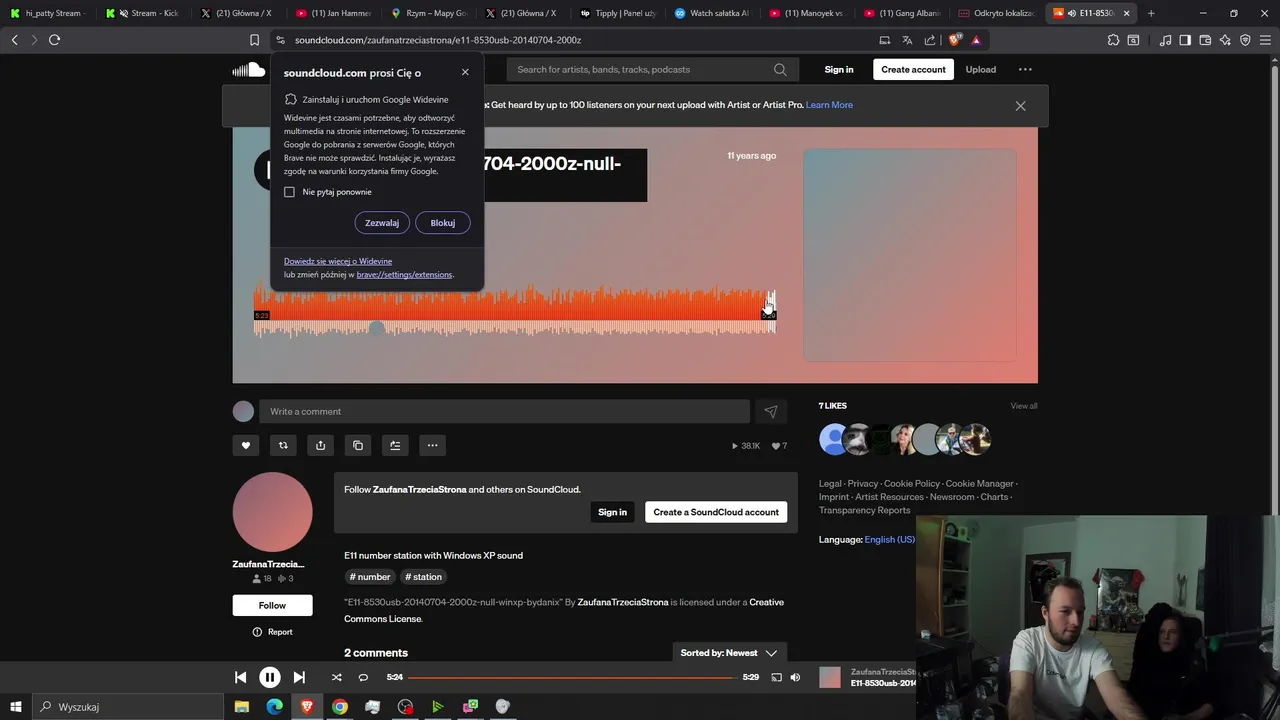Open File Explorer from the taskbar

tap(242, 707)
